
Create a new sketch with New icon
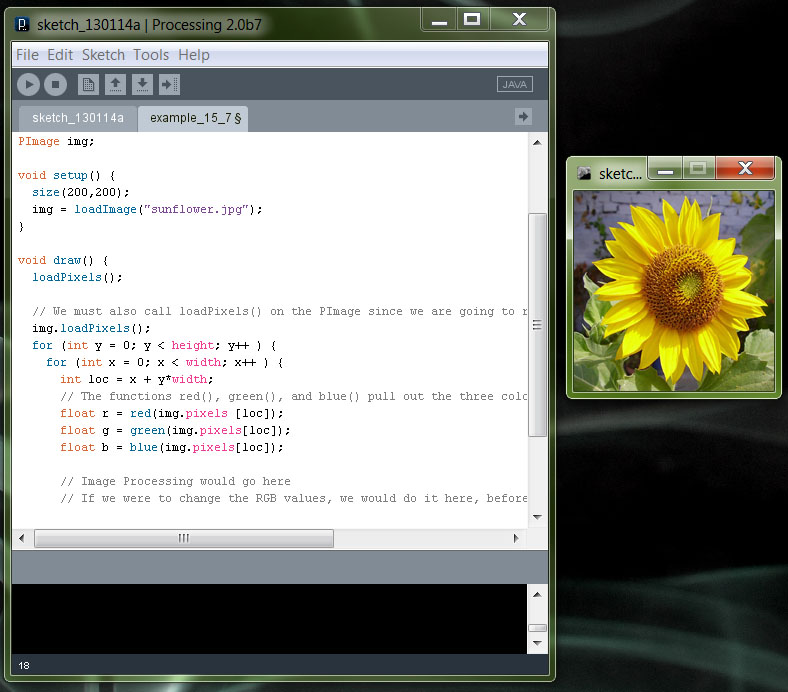coord(88,85)
